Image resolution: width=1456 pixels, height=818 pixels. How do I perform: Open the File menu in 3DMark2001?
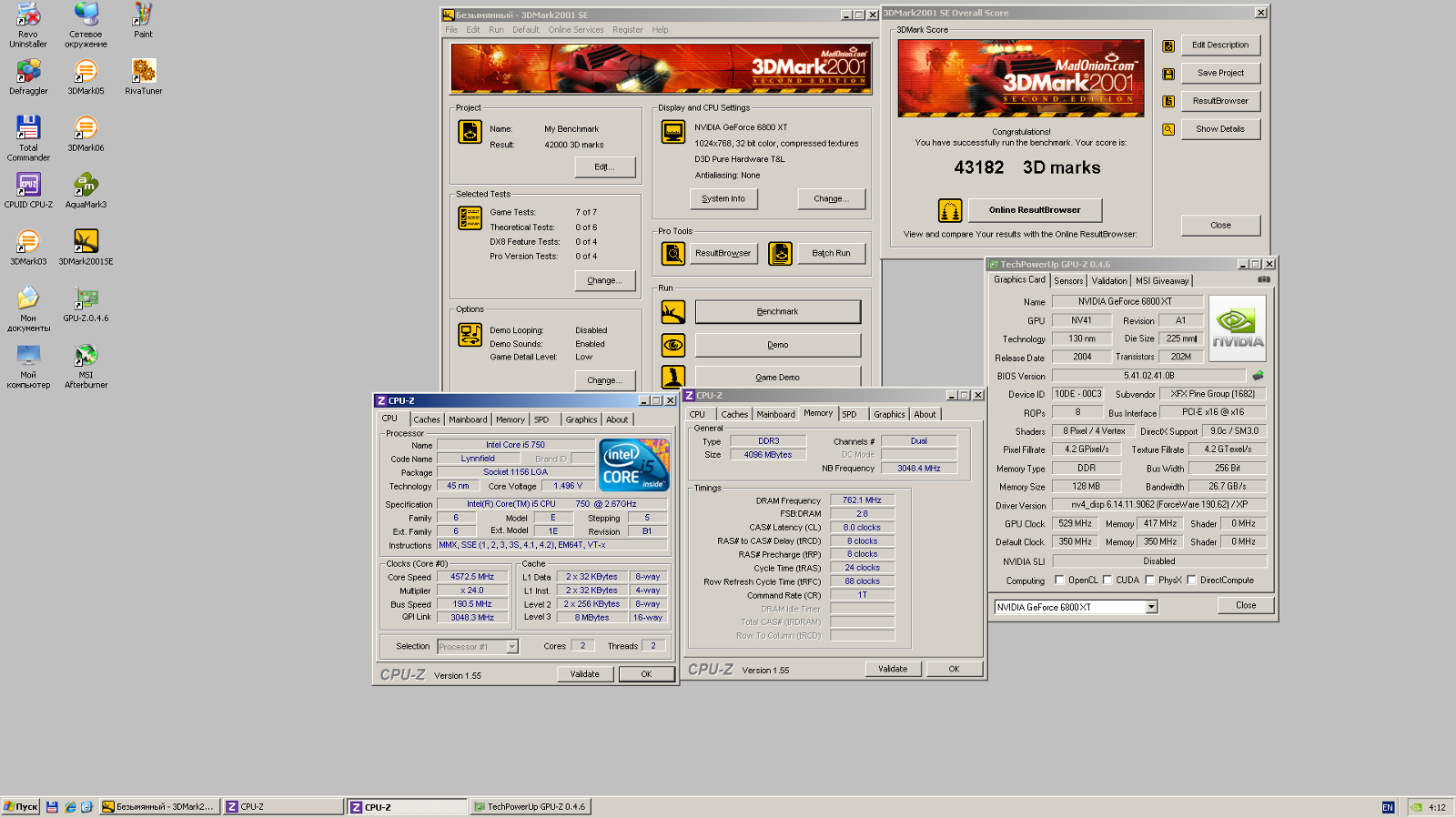point(451,29)
